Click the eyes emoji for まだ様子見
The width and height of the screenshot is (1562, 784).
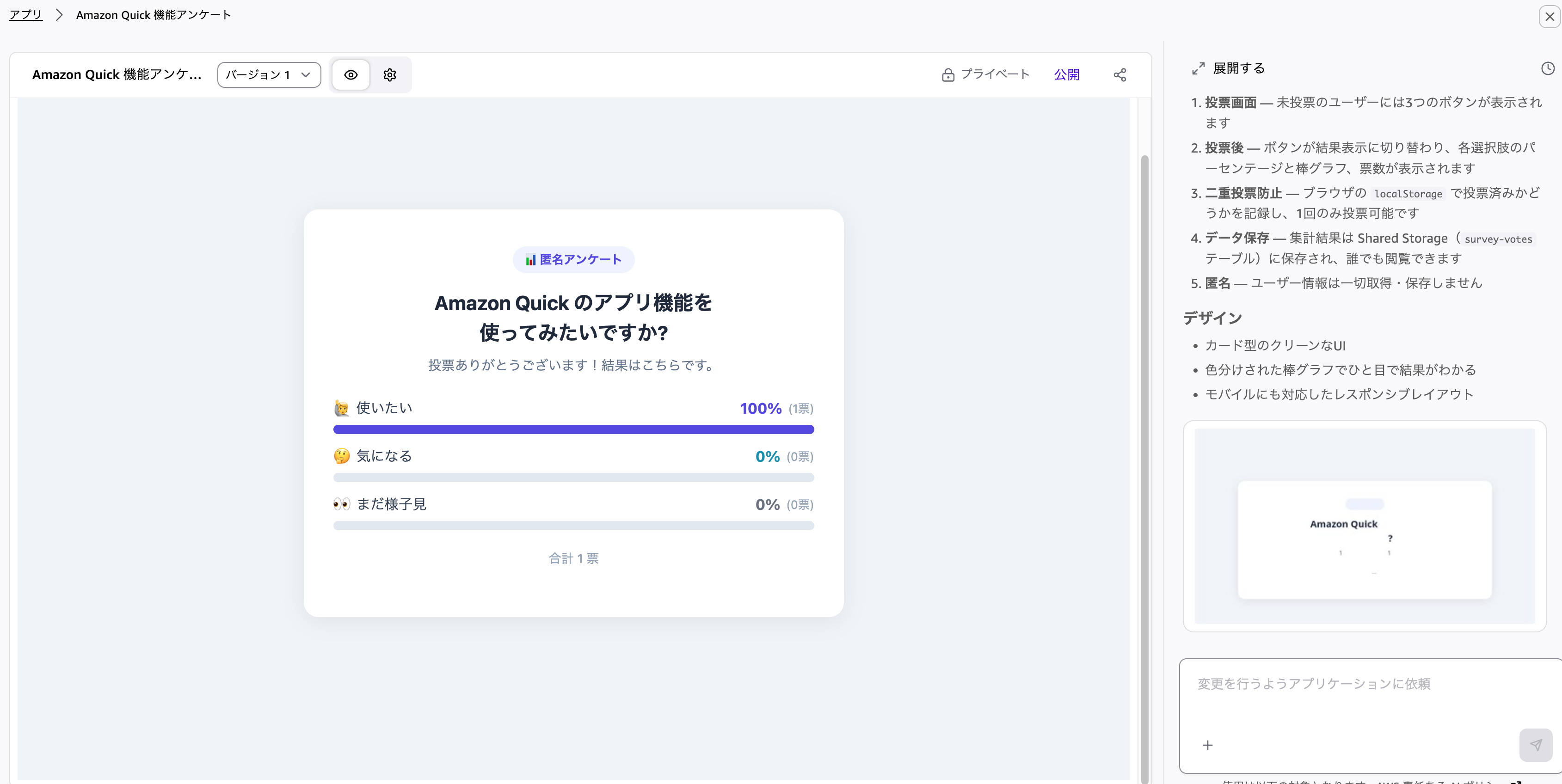[x=341, y=504]
